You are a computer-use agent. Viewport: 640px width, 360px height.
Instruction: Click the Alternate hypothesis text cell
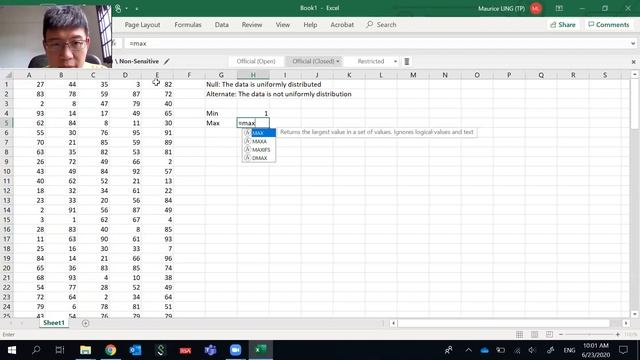pyautogui.click(x=279, y=94)
